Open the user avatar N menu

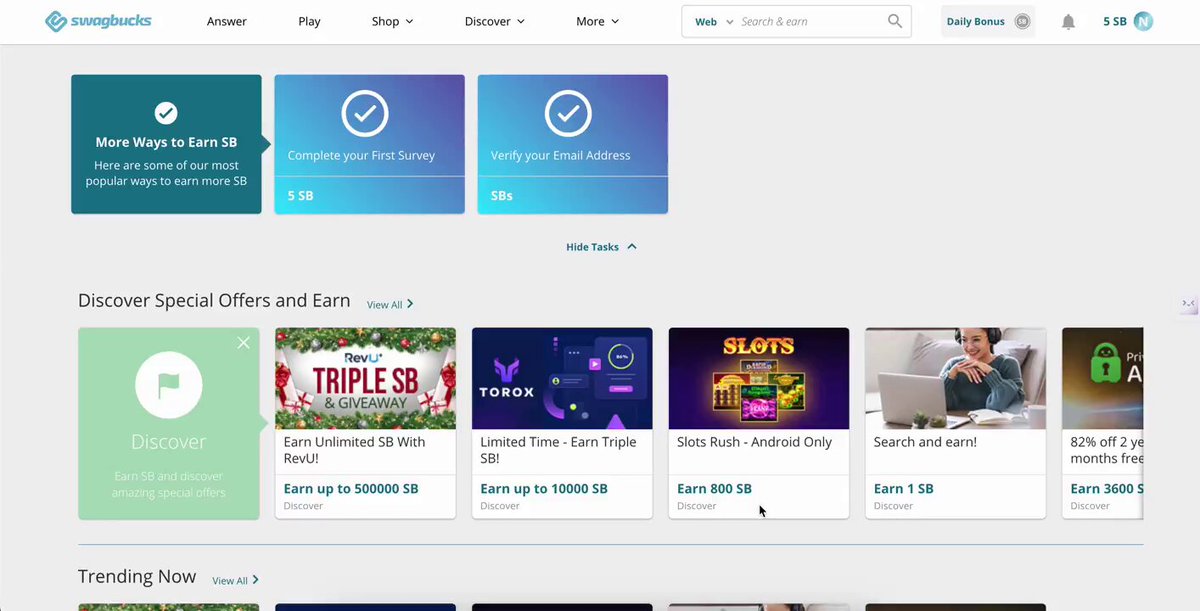(1143, 21)
